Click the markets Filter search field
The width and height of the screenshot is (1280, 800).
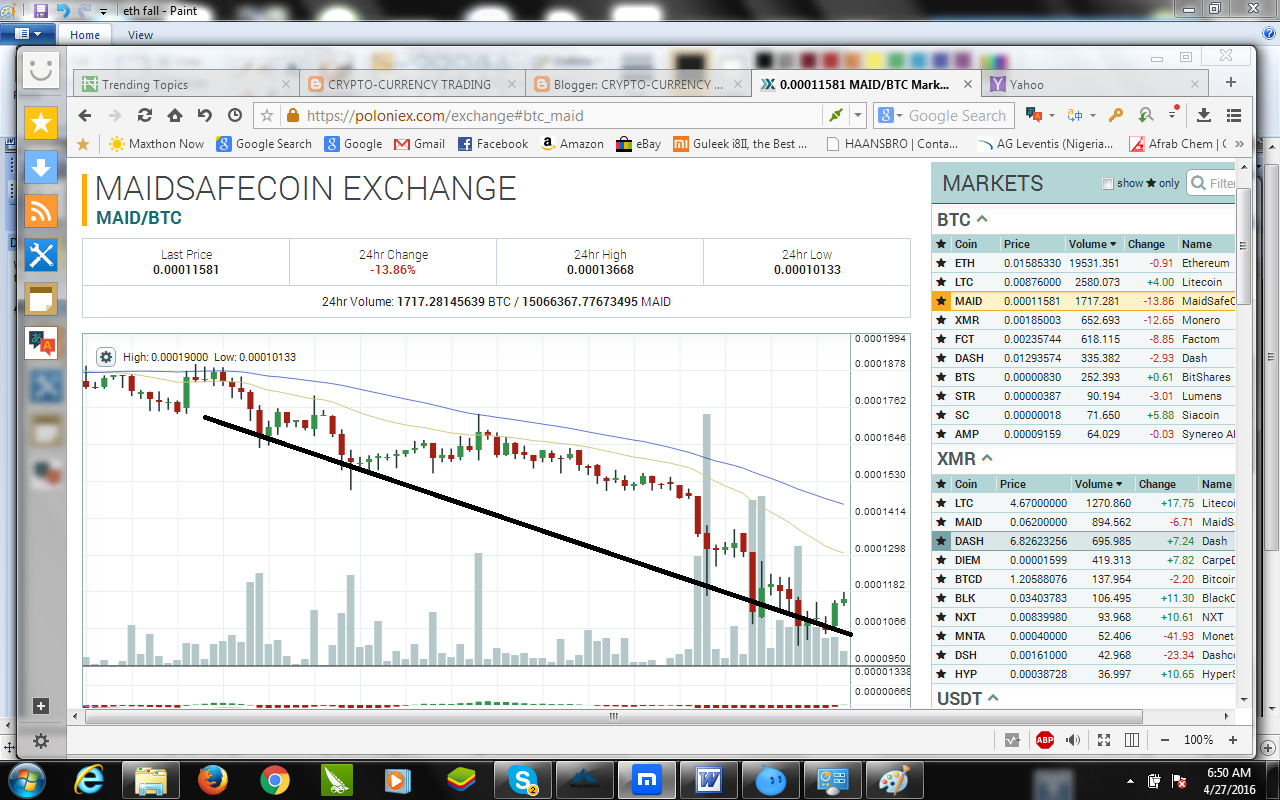pos(1211,183)
